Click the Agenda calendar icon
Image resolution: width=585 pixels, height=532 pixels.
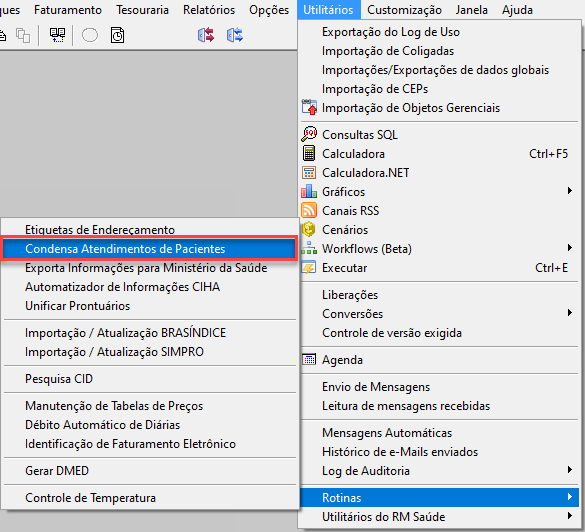click(309, 360)
